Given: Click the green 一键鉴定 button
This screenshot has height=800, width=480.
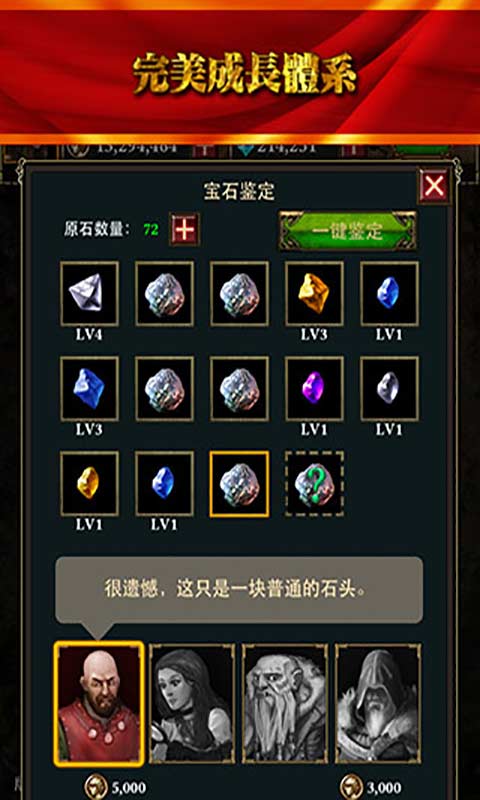Looking at the screenshot, I should pyautogui.click(x=347, y=231).
